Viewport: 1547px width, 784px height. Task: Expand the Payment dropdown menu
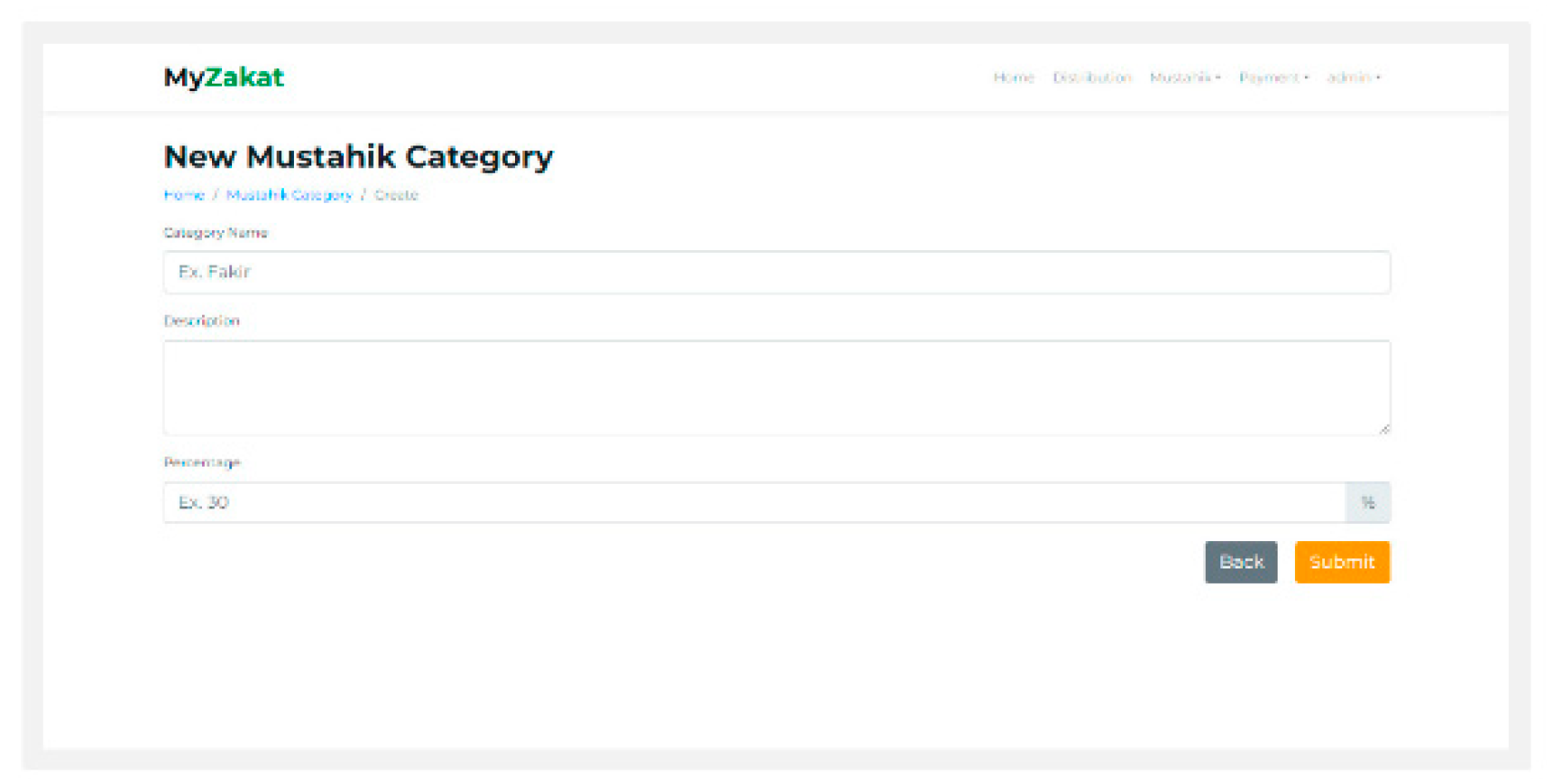pyautogui.click(x=1273, y=77)
